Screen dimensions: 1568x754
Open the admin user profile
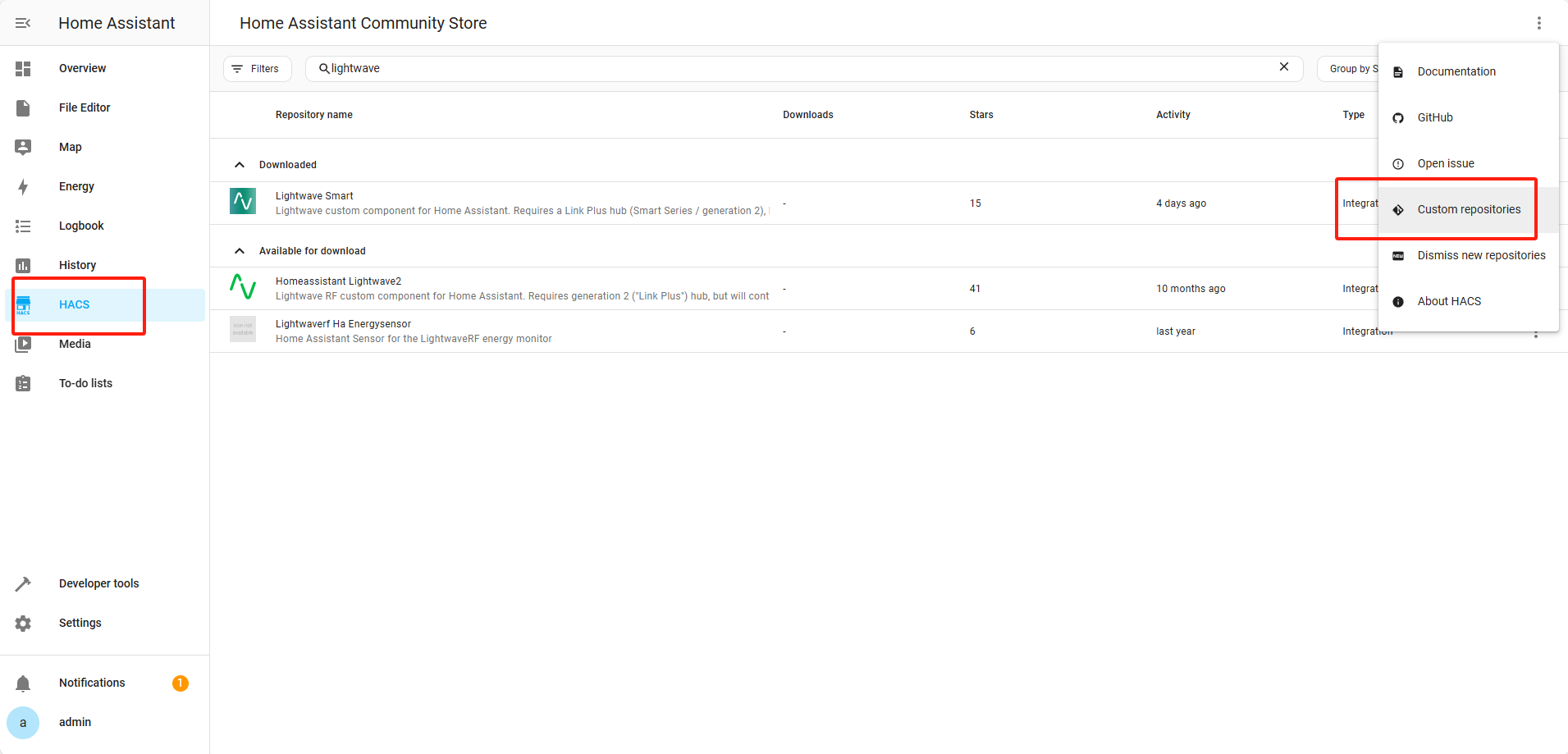75,723
